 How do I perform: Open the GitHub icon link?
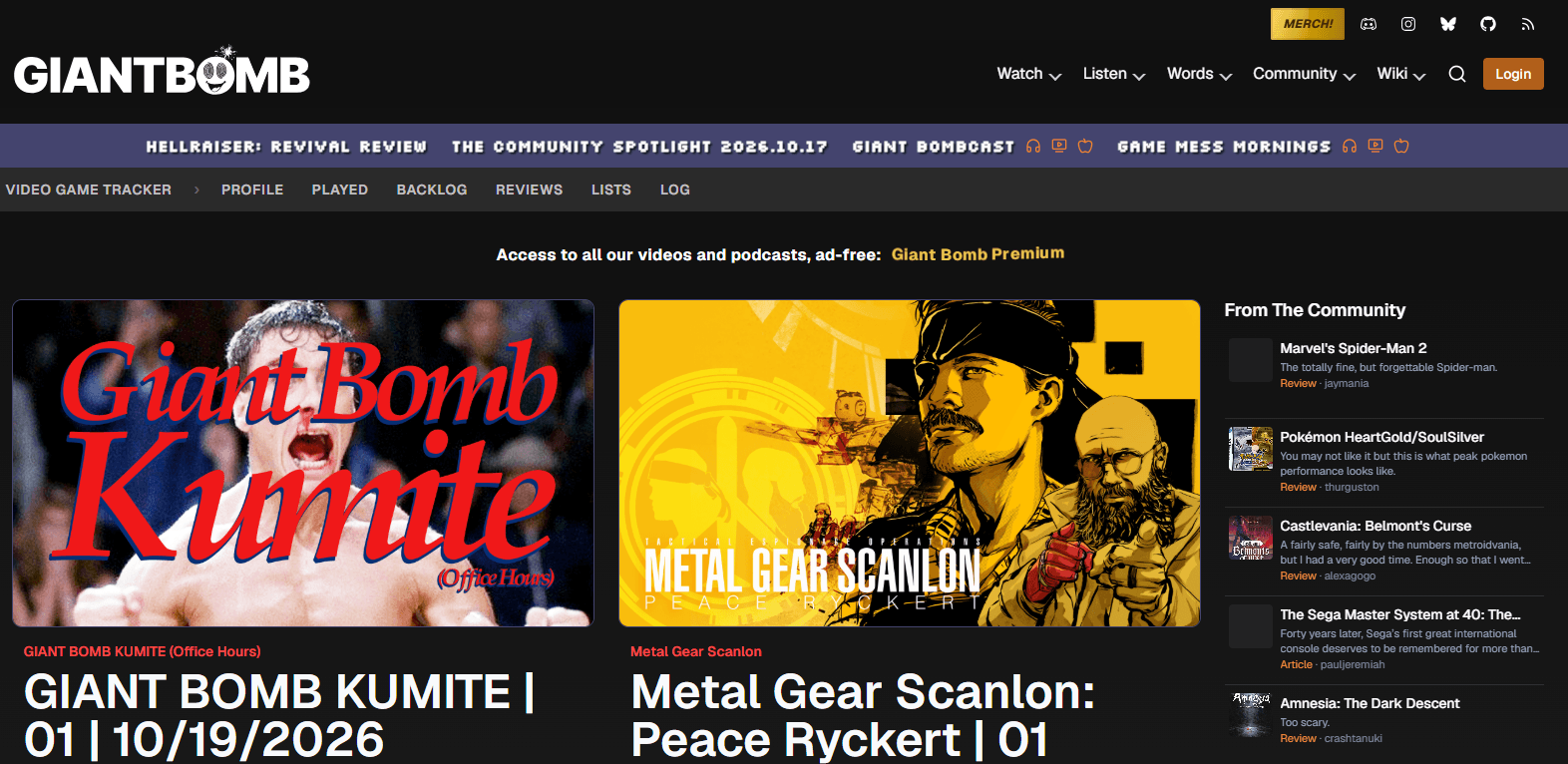tap(1488, 24)
